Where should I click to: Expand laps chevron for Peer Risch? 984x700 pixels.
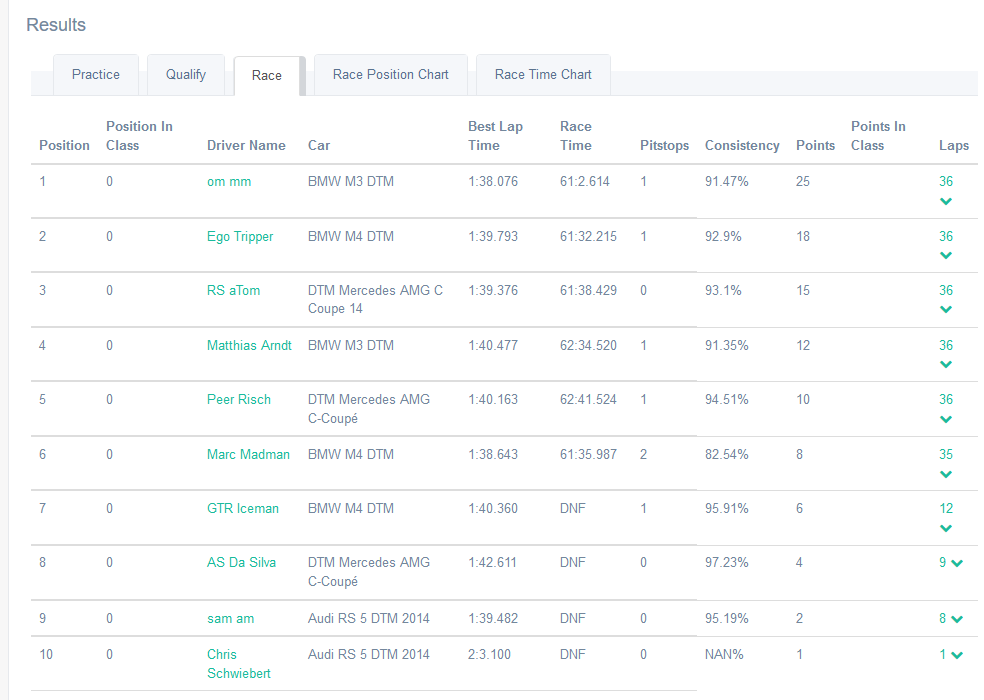point(946,418)
